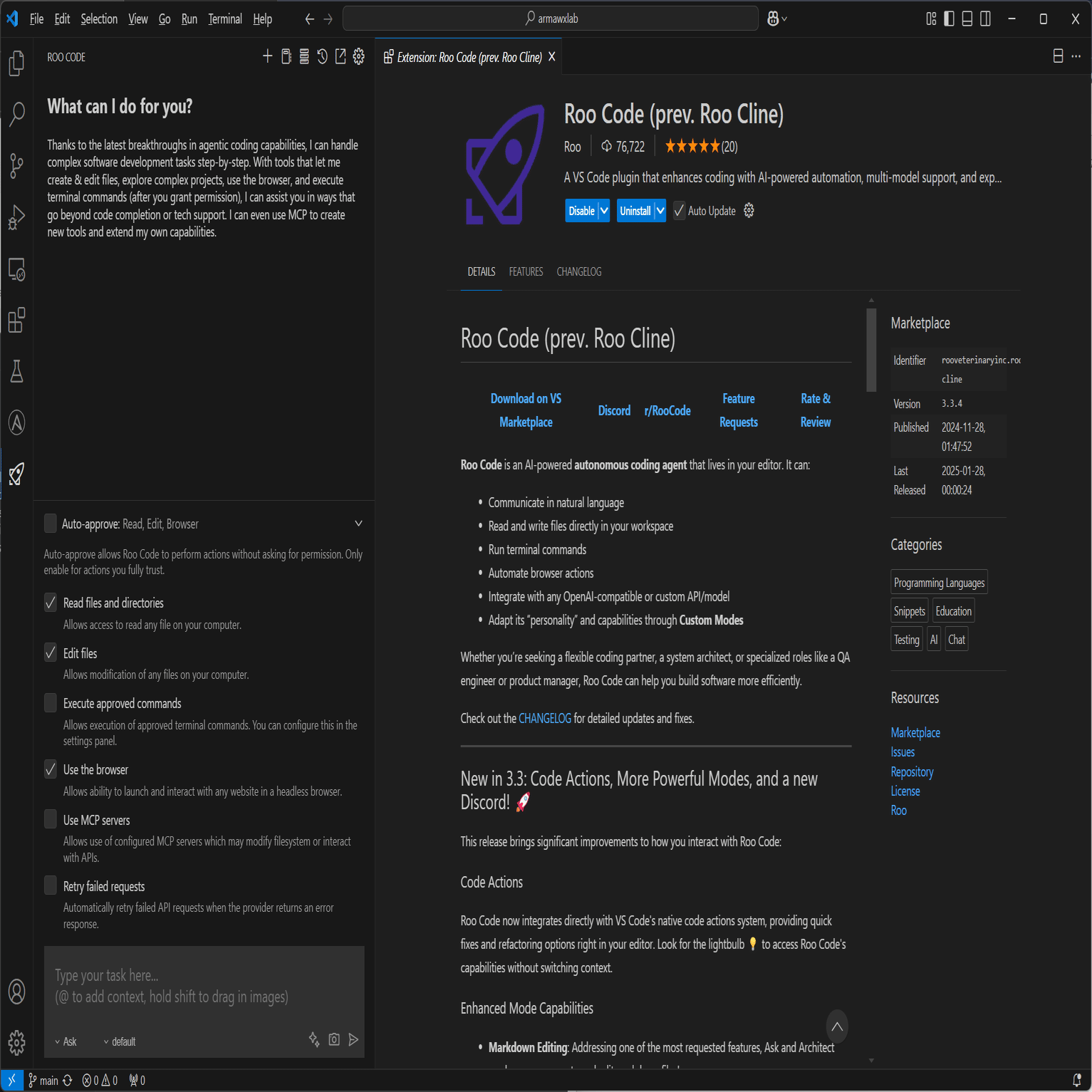The image size is (1092, 1092).
Task: Close the Roo Code extension tab
Action: coord(551,57)
